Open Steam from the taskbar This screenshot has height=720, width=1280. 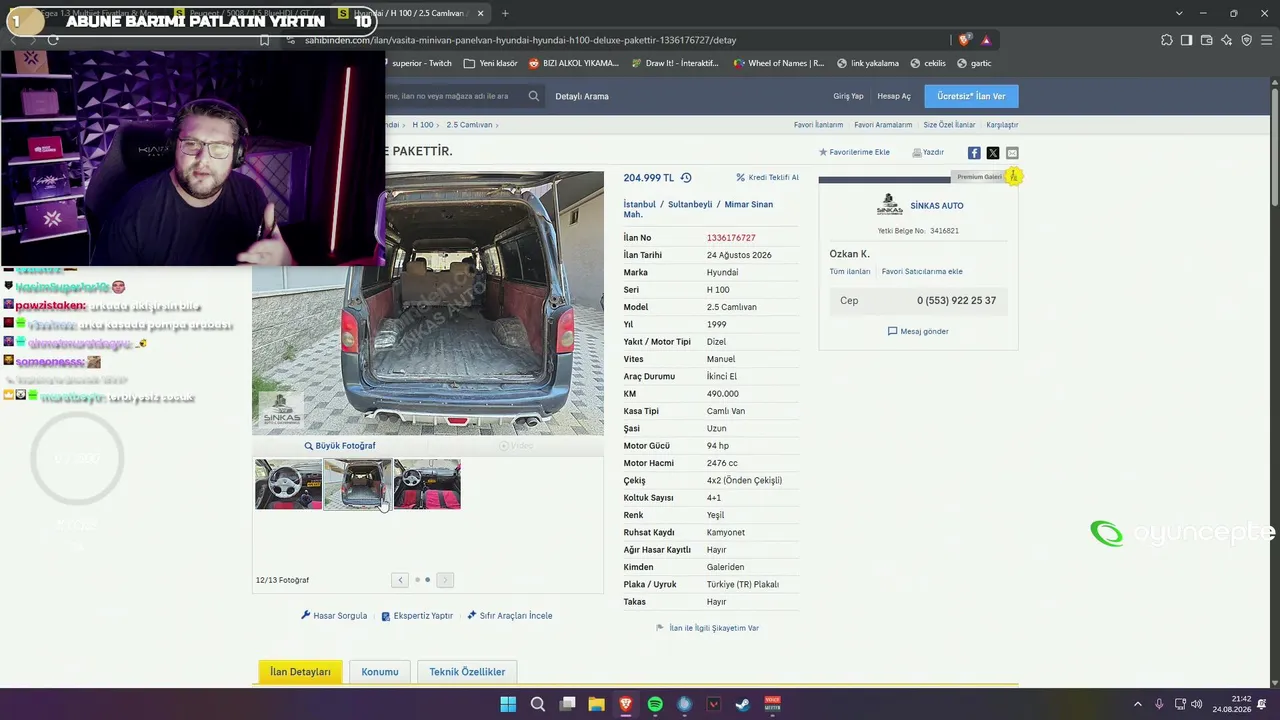point(742,704)
